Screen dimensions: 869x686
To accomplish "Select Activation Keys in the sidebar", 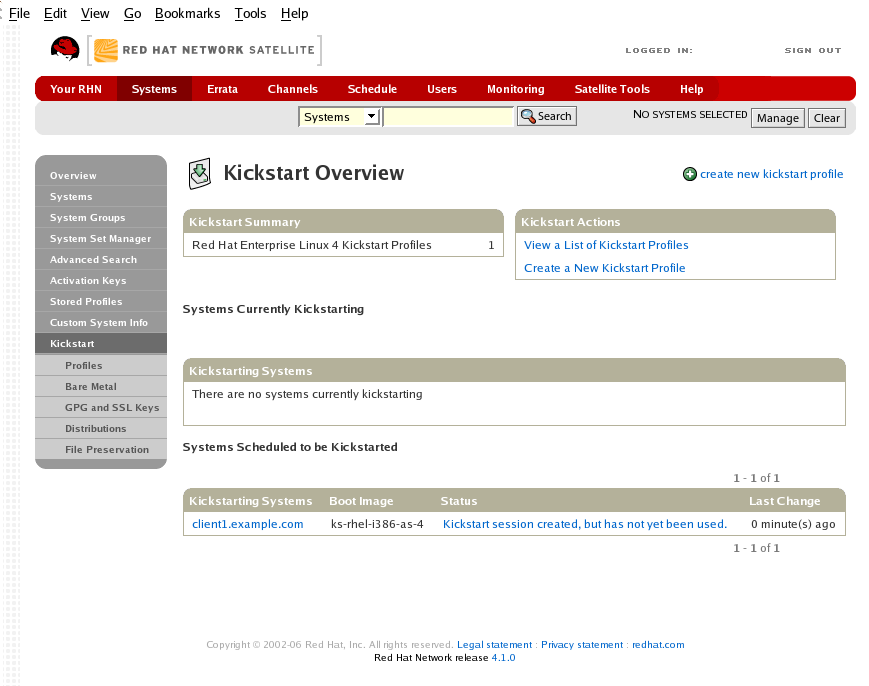I will (88, 281).
